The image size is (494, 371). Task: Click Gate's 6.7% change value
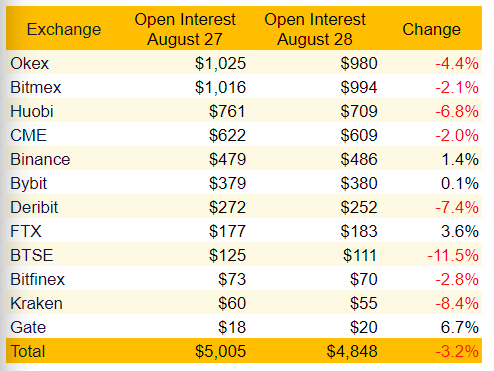460,327
